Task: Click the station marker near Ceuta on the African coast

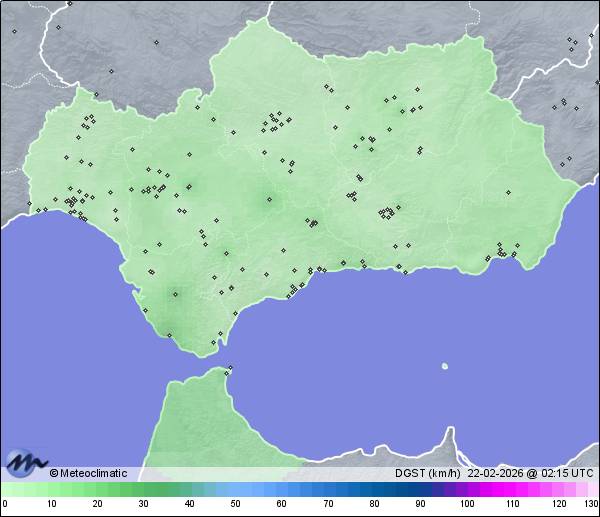Action: [229, 370]
